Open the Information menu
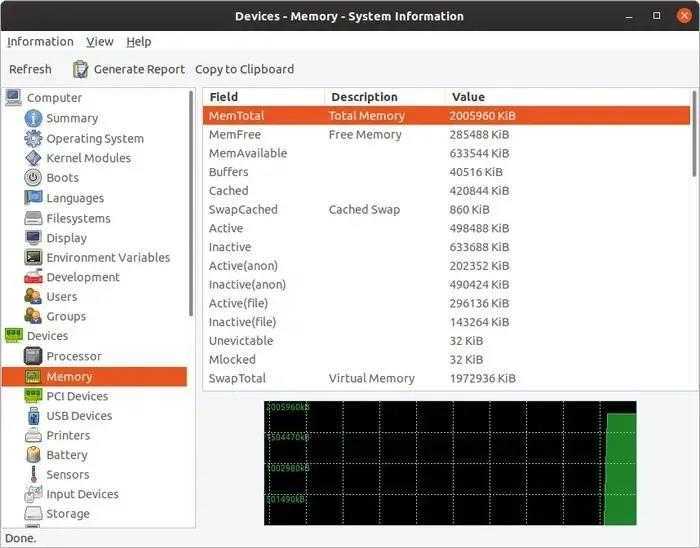The width and height of the screenshot is (700, 548). pos(40,42)
